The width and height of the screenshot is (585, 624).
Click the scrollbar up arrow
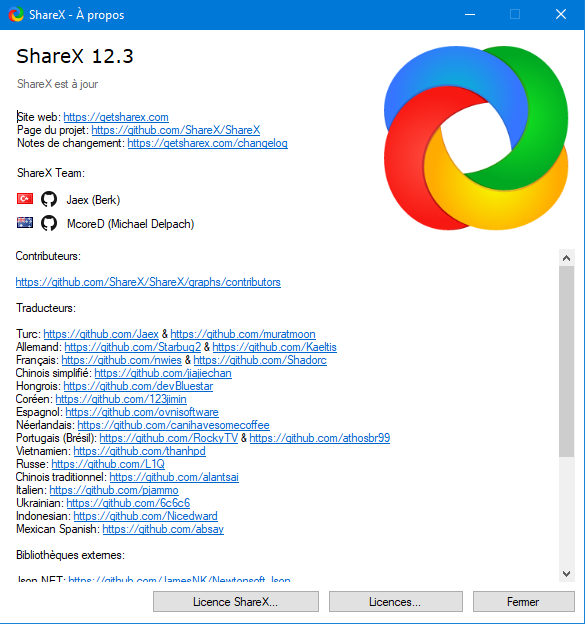coord(566,258)
